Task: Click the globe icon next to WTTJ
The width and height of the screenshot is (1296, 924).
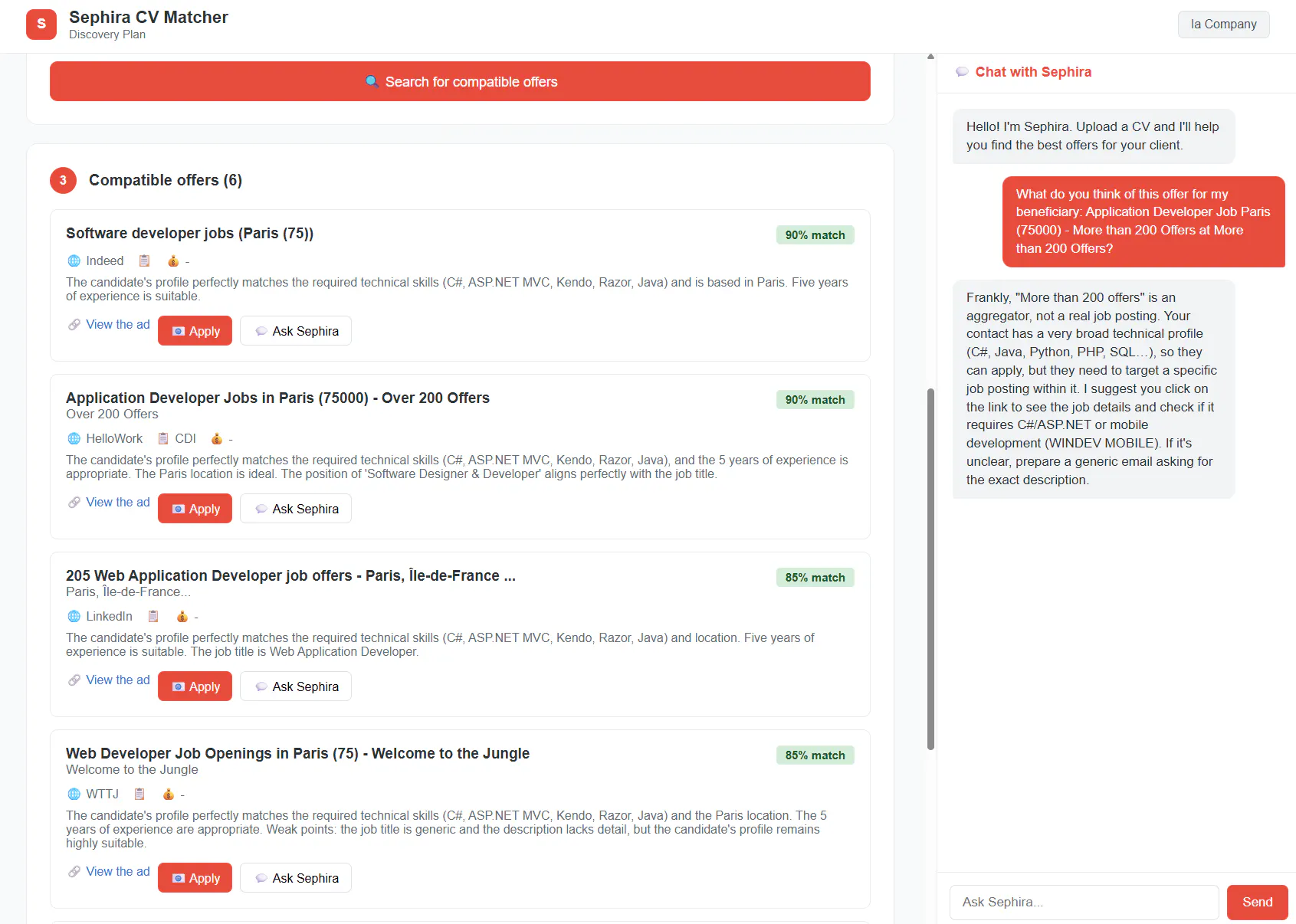Action: [74, 795]
